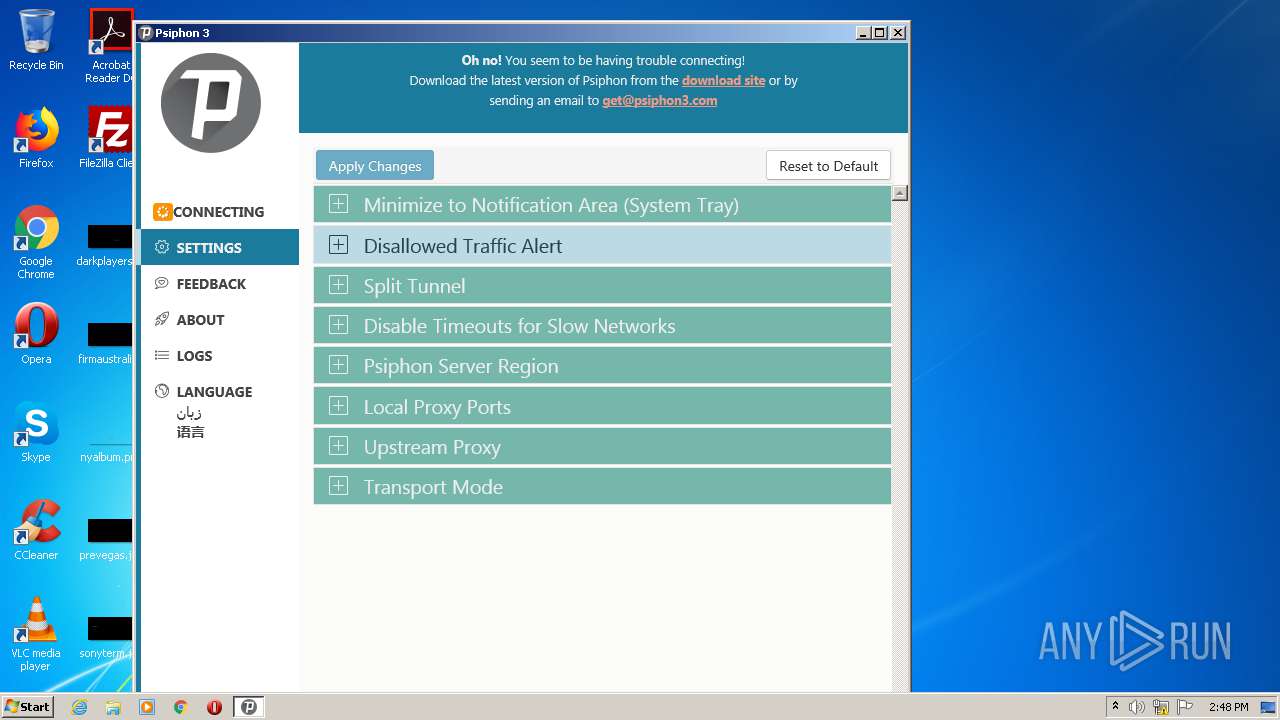Click the Feedback speech bubble icon

tap(162, 283)
